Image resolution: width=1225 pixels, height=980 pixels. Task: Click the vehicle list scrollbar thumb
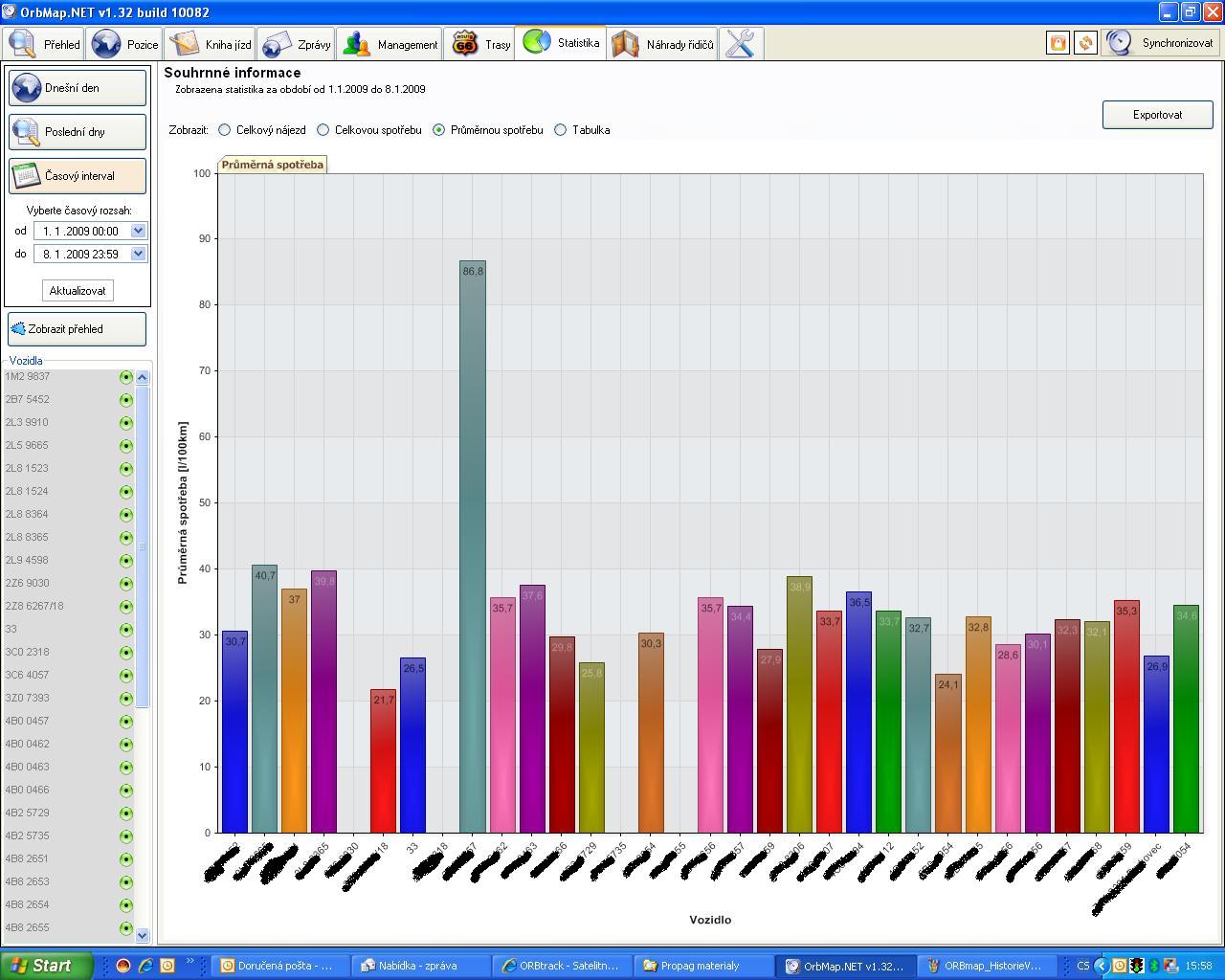[143, 546]
